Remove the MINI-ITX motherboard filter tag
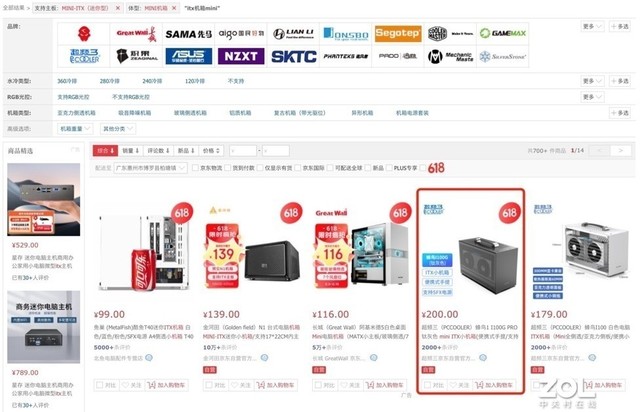This screenshot has height=412, width=640. point(118,8)
